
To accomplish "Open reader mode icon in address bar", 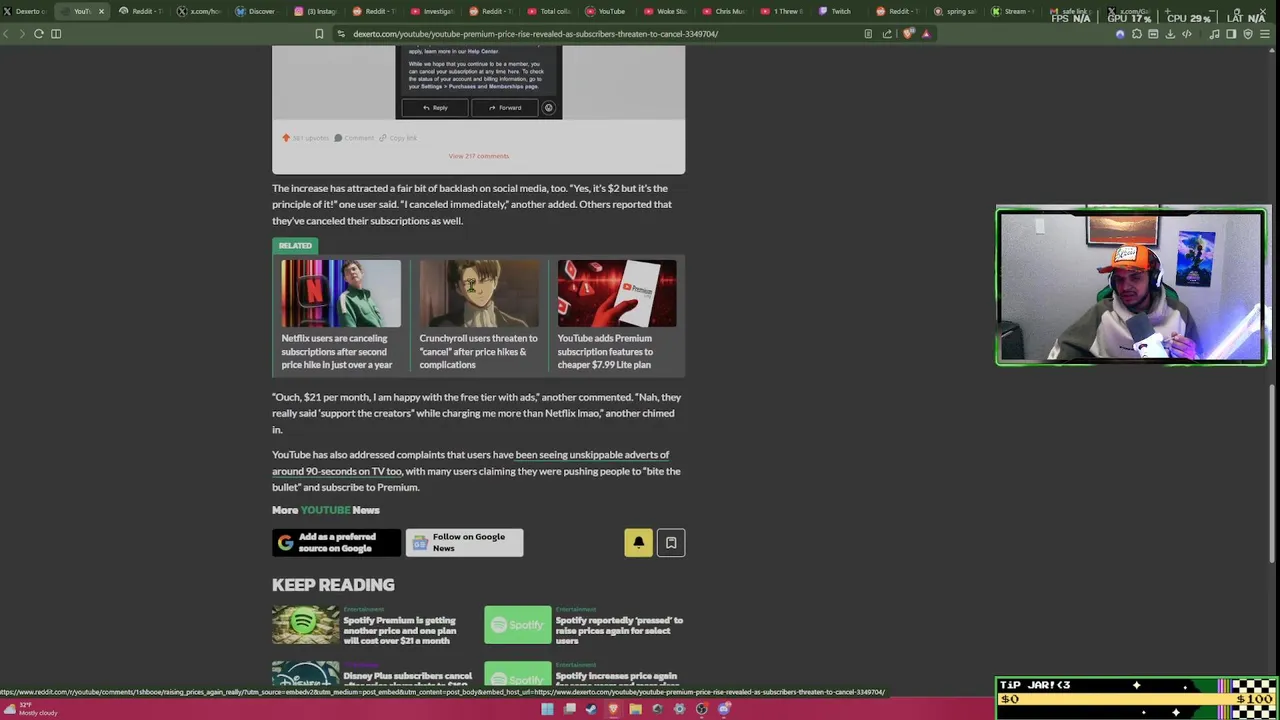I will pyautogui.click(x=868, y=34).
